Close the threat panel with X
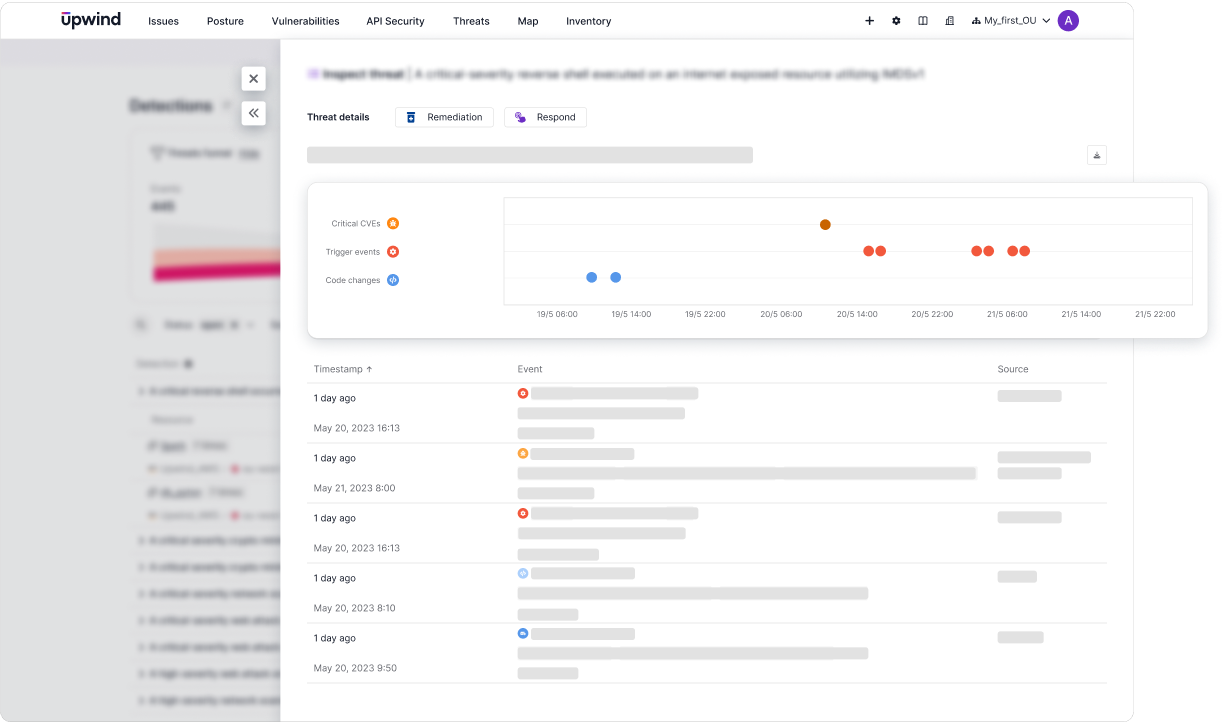The image size is (1225, 722). tap(253, 79)
